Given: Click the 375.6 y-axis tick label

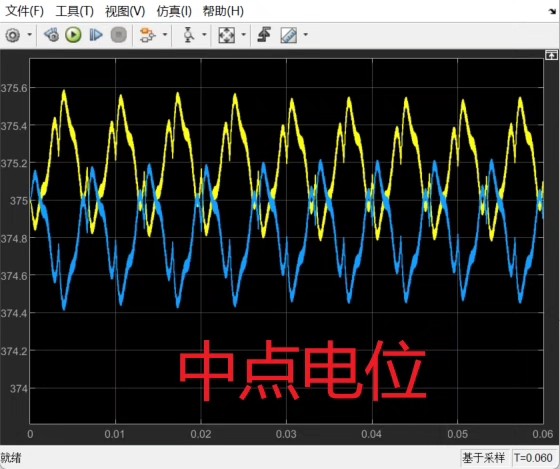Looking at the screenshot, I should (14, 88).
